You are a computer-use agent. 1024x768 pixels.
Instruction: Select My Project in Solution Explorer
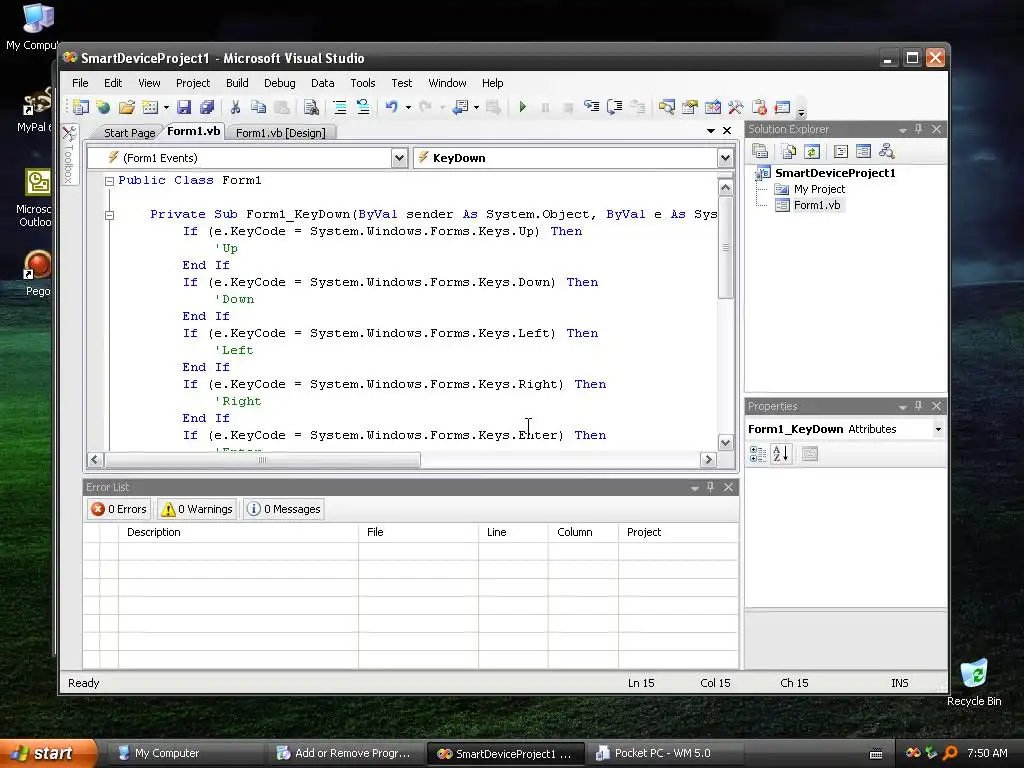(x=819, y=189)
